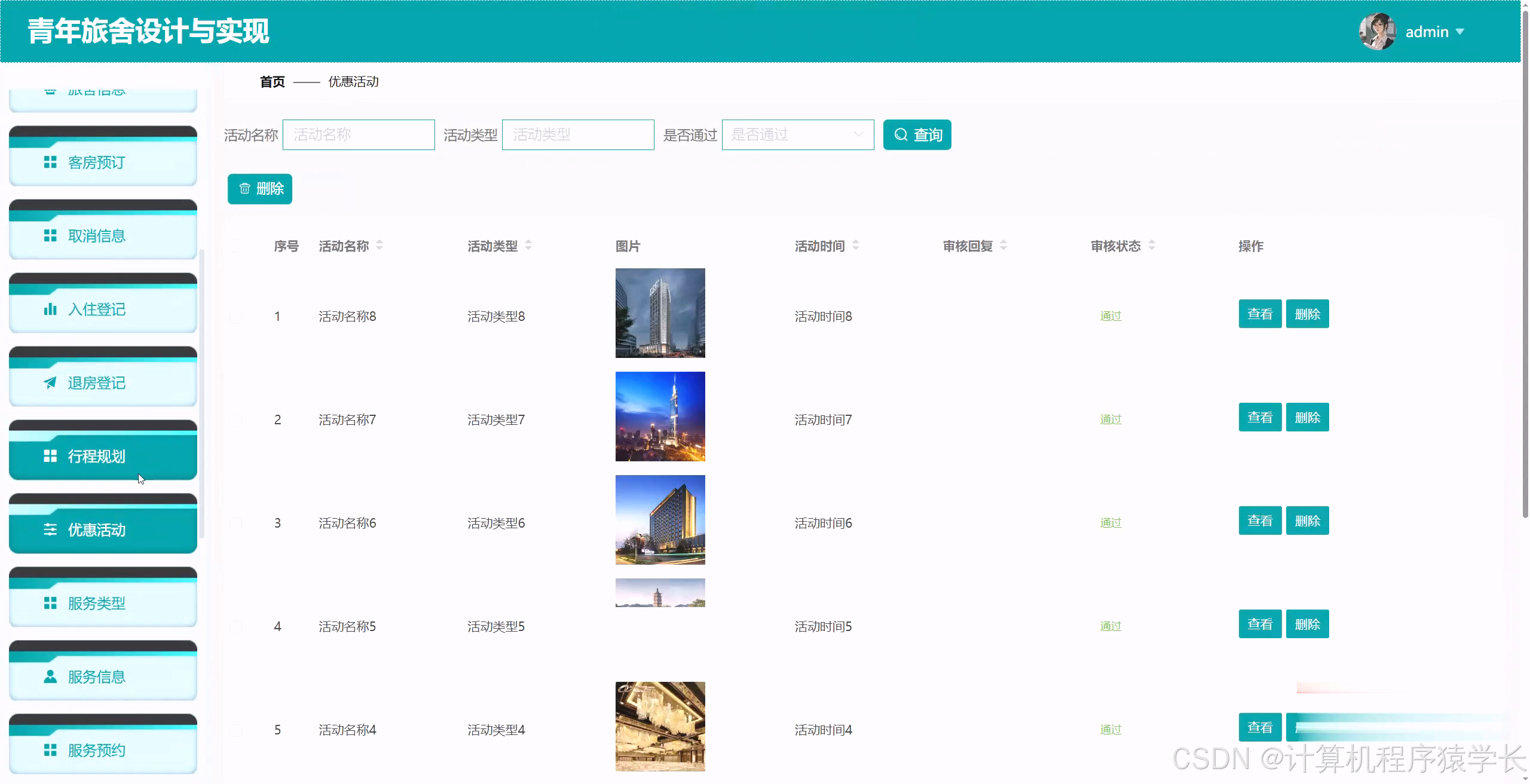
Task: Check the checkbox for 活动名称6 row
Action: (235, 523)
